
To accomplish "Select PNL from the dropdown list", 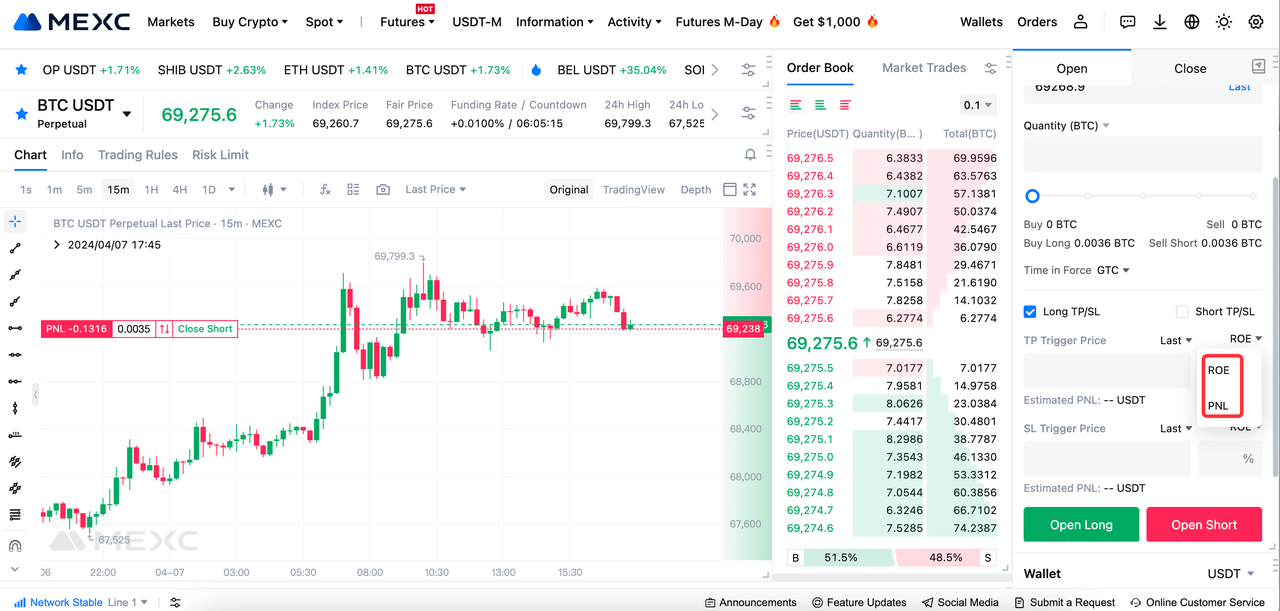I will click(x=1218, y=406).
